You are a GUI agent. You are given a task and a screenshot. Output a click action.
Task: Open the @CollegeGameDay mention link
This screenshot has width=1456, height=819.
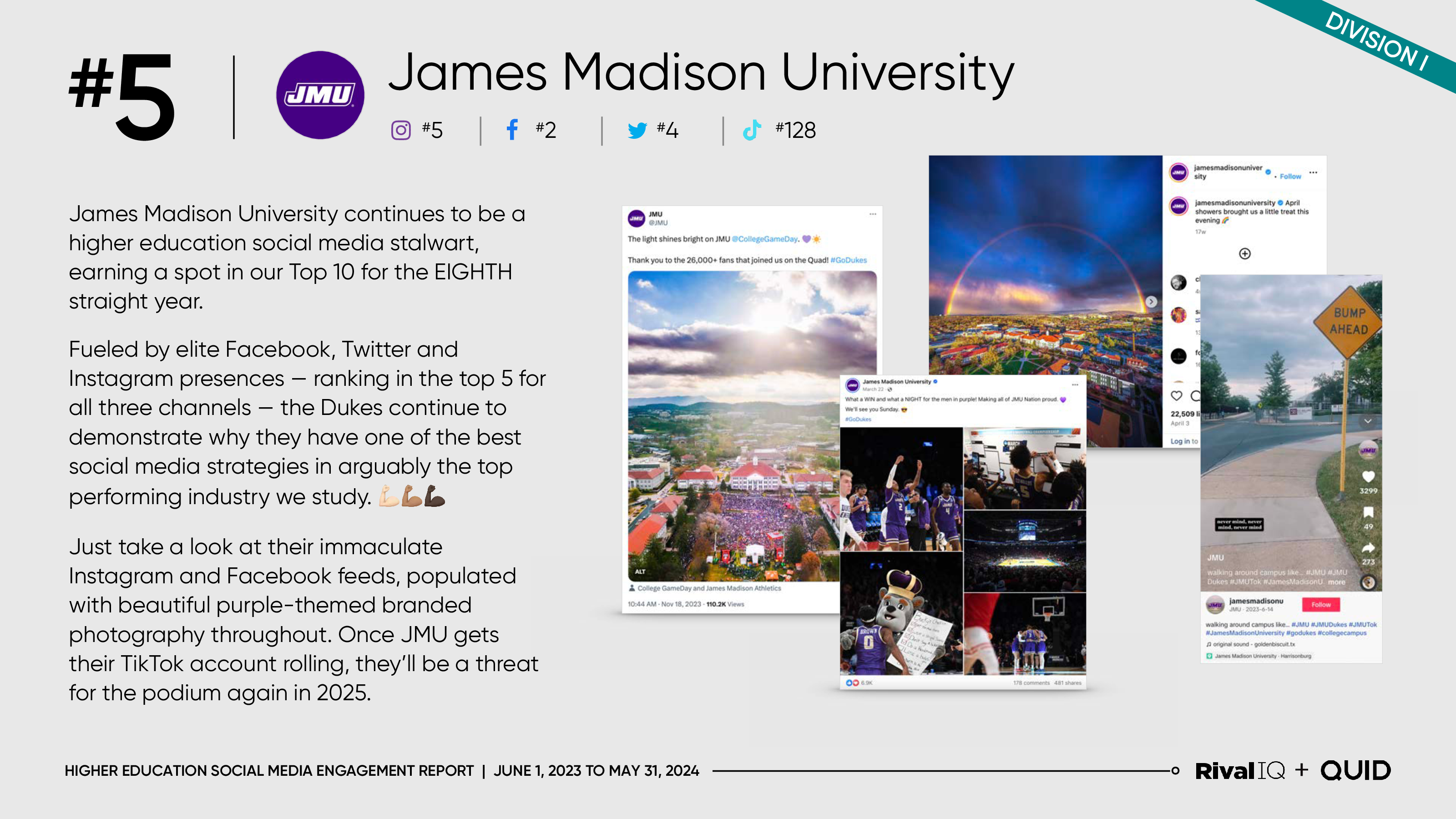coord(765,239)
